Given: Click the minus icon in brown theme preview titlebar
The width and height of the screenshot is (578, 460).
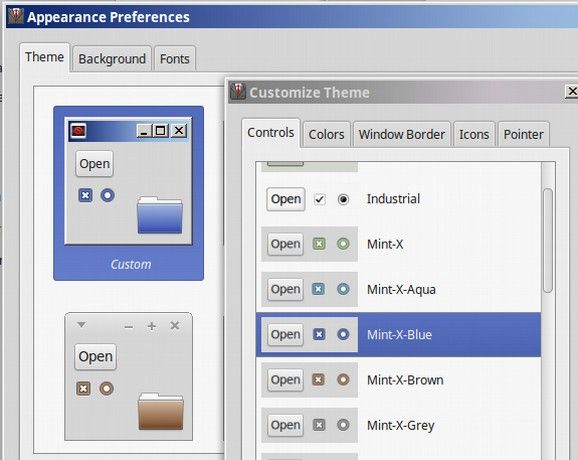Looking at the screenshot, I should [129, 327].
